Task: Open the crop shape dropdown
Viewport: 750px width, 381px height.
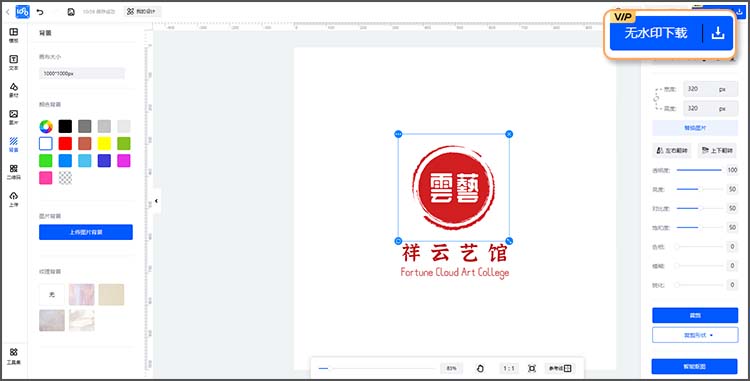Action: tap(695, 335)
